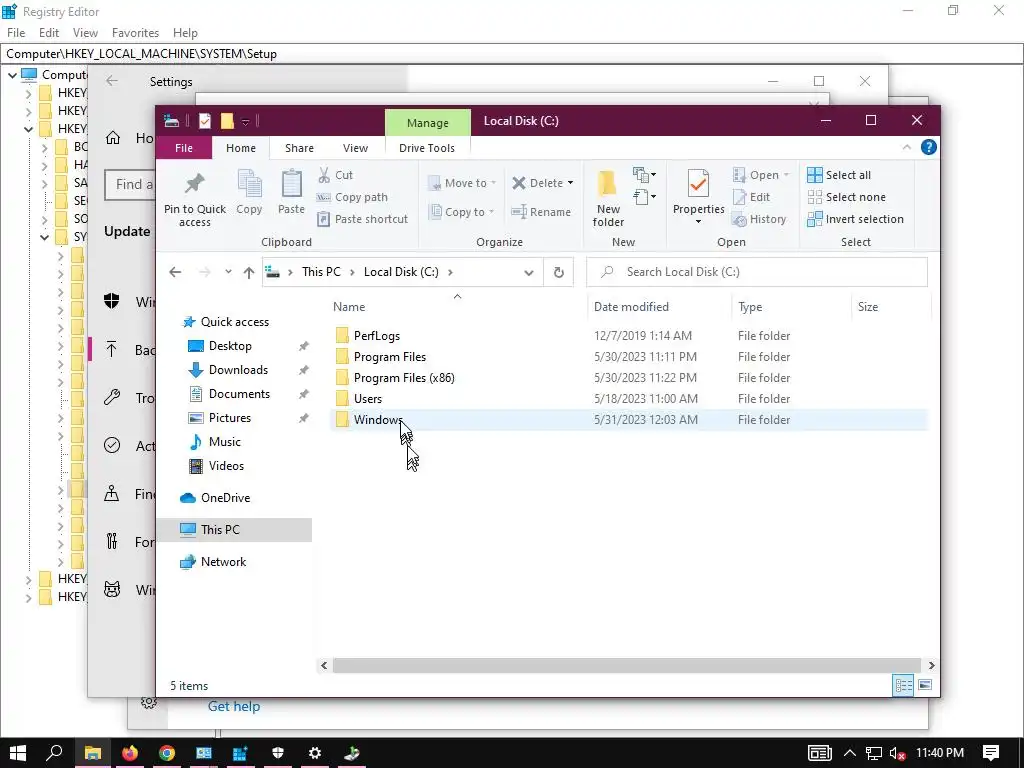
Task: Choose Select none in the ribbon
Action: (847, 197)
